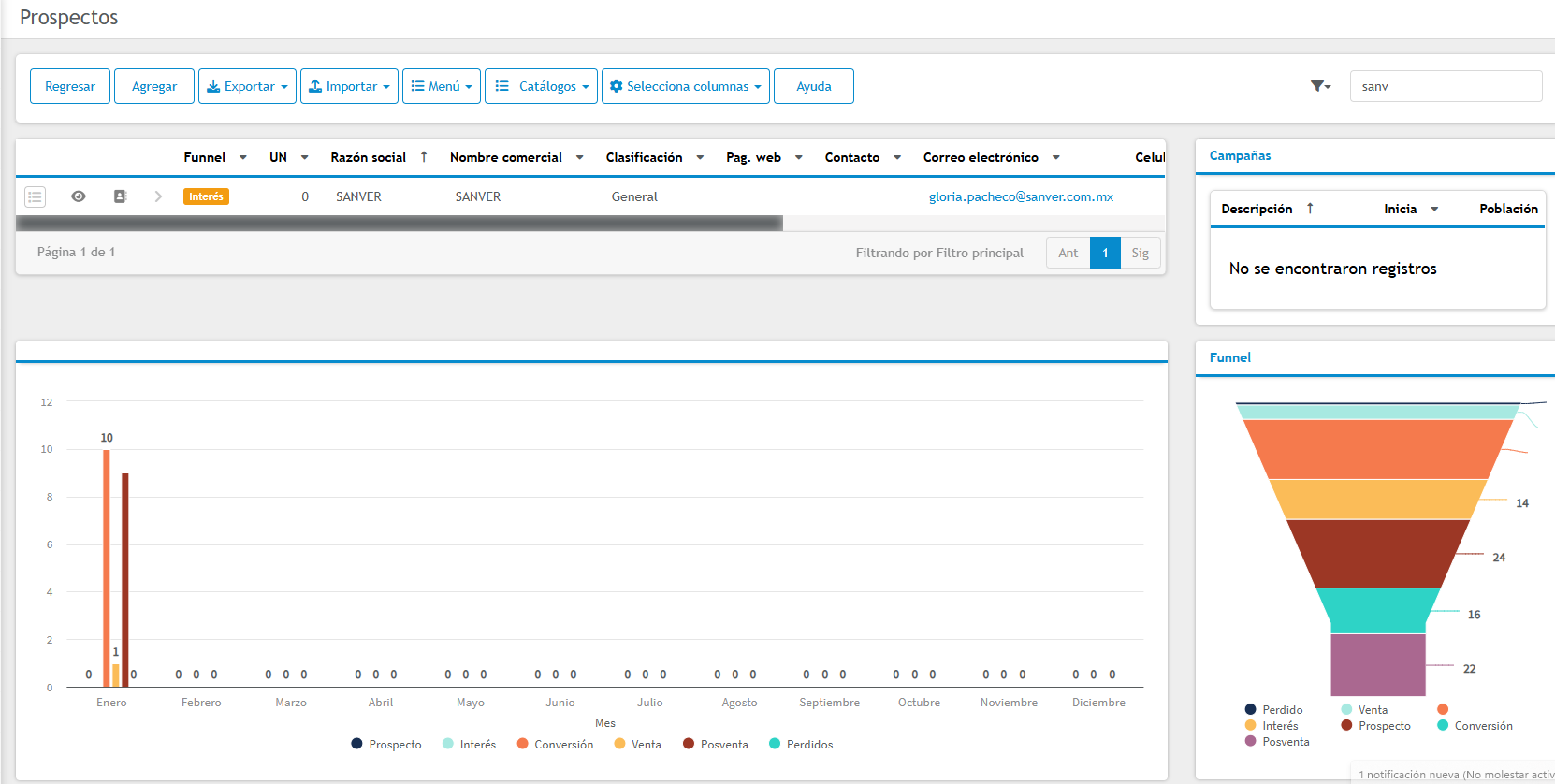The image size is (1555, 784).
Task: Sort by Razón social ascending arrow
Action: click(424, 157)
